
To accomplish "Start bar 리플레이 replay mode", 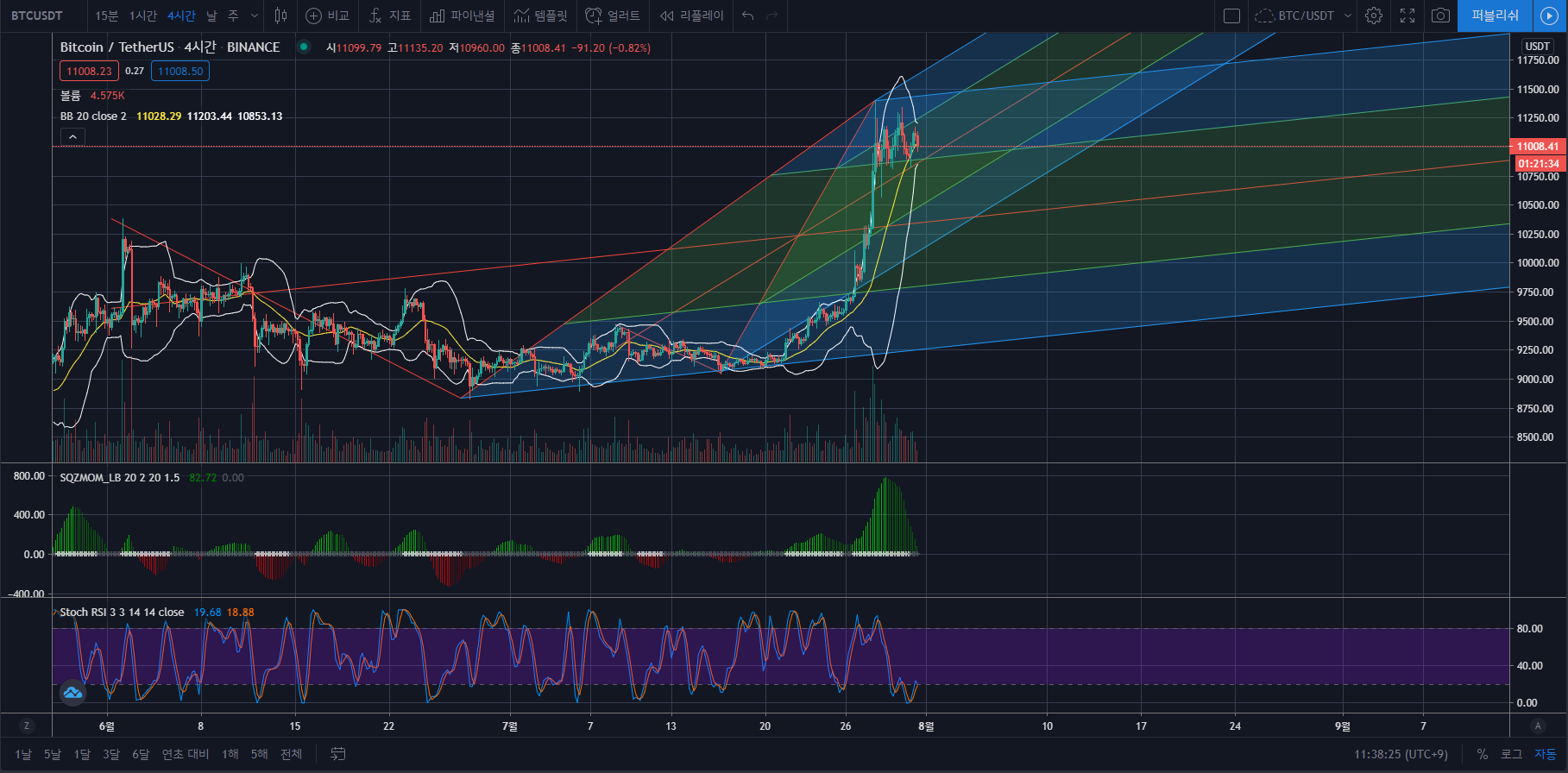I will [x=692, y=16].
